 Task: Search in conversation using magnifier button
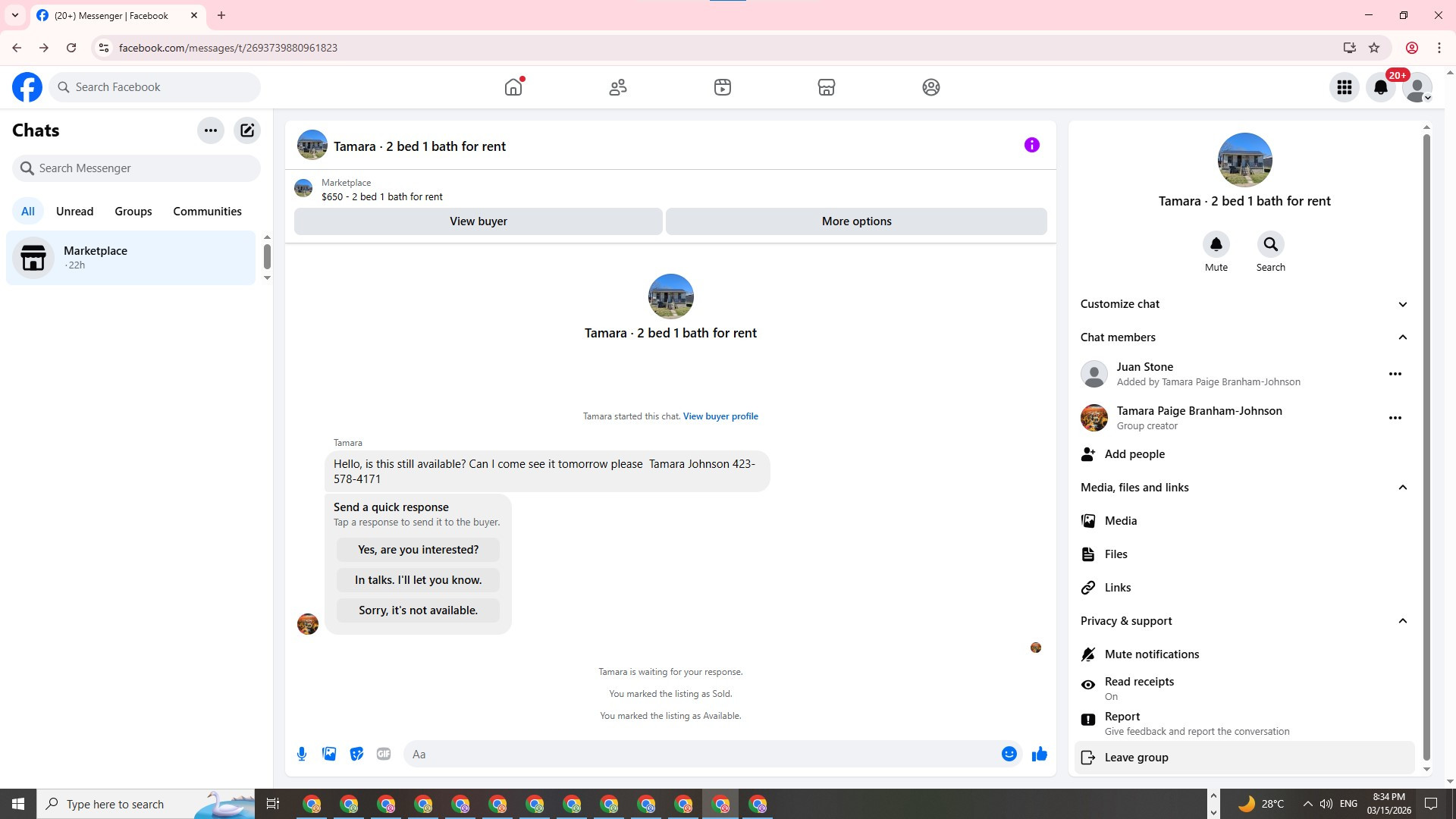pos(1271,244)
